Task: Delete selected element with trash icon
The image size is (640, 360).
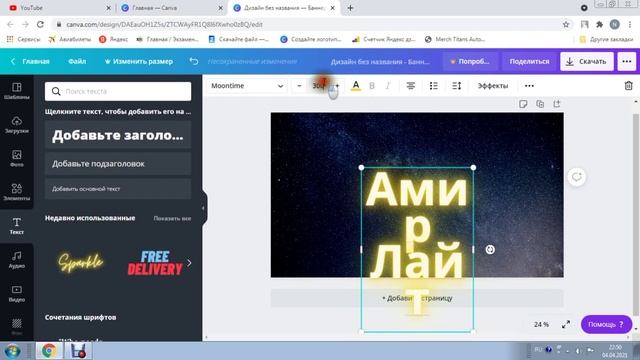Action: 629,86
